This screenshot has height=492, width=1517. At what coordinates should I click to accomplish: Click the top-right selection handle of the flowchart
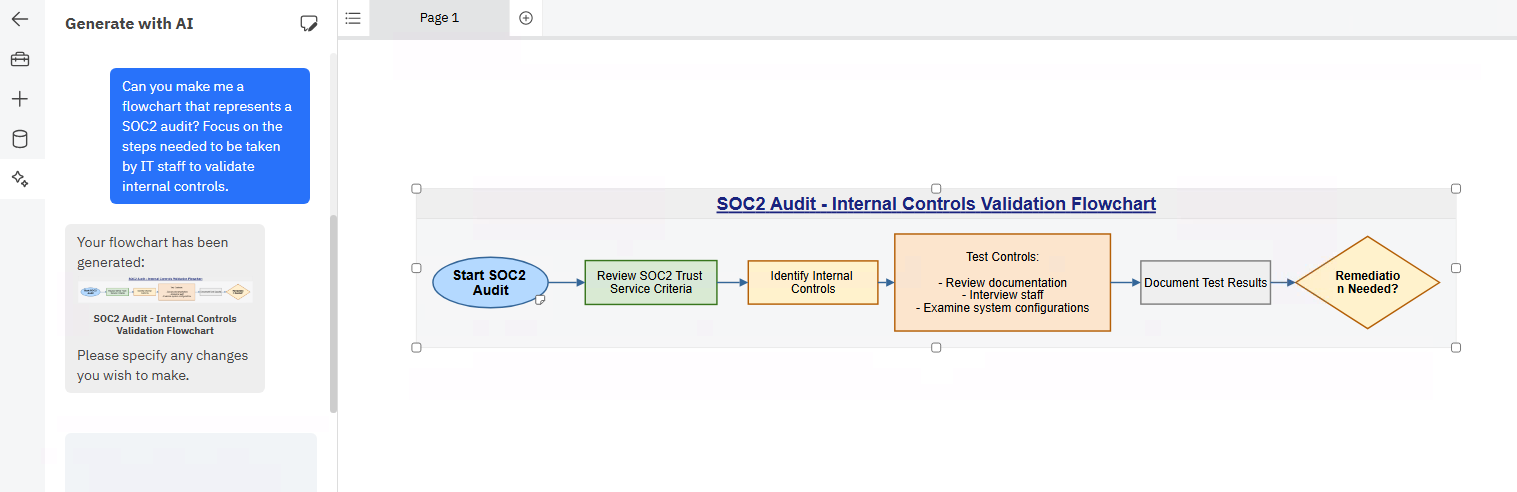coord(1456,188)
